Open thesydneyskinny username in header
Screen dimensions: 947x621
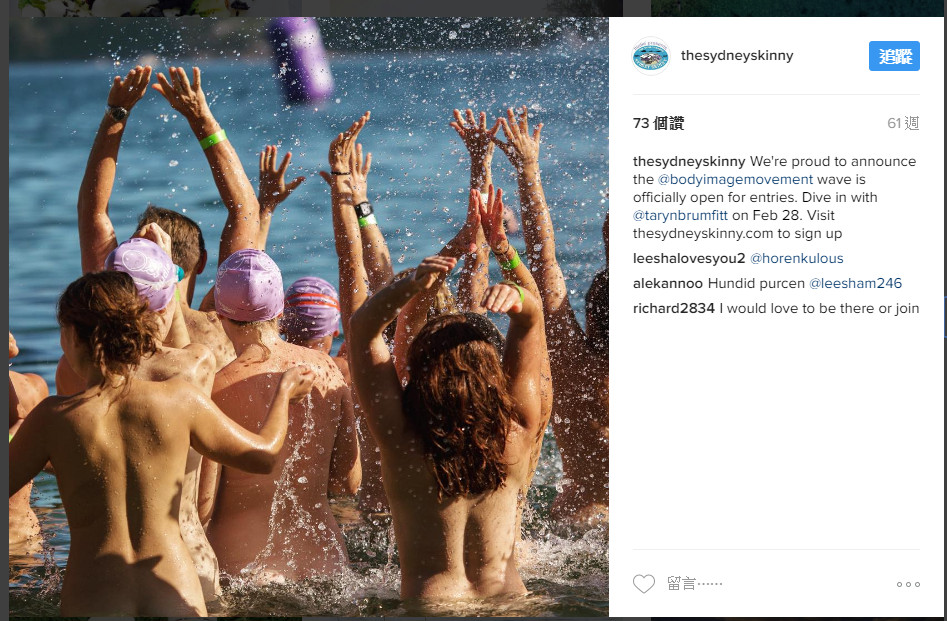737,56
